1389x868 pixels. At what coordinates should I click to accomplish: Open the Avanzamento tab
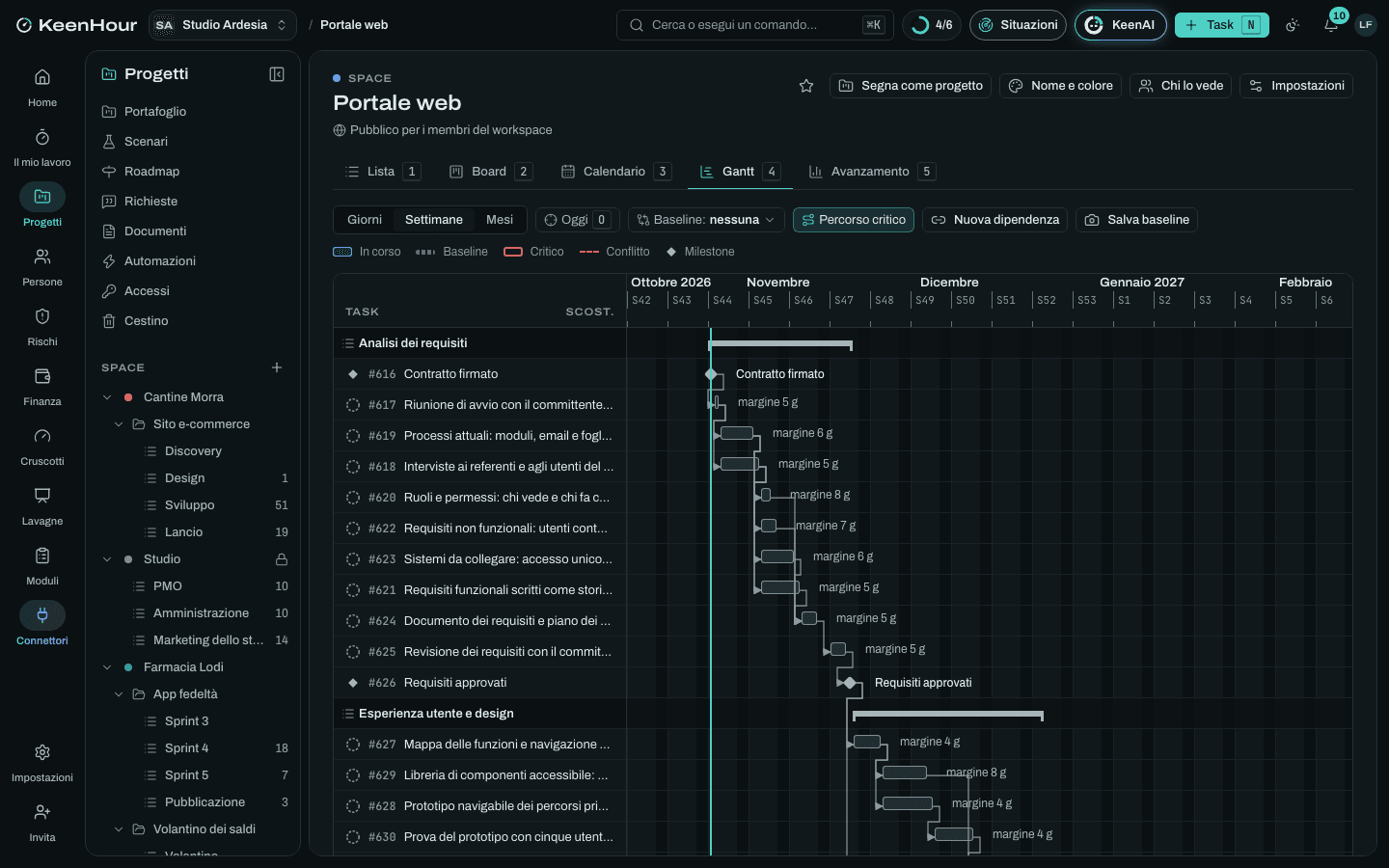pyautogui.click(x=871, y=172)
